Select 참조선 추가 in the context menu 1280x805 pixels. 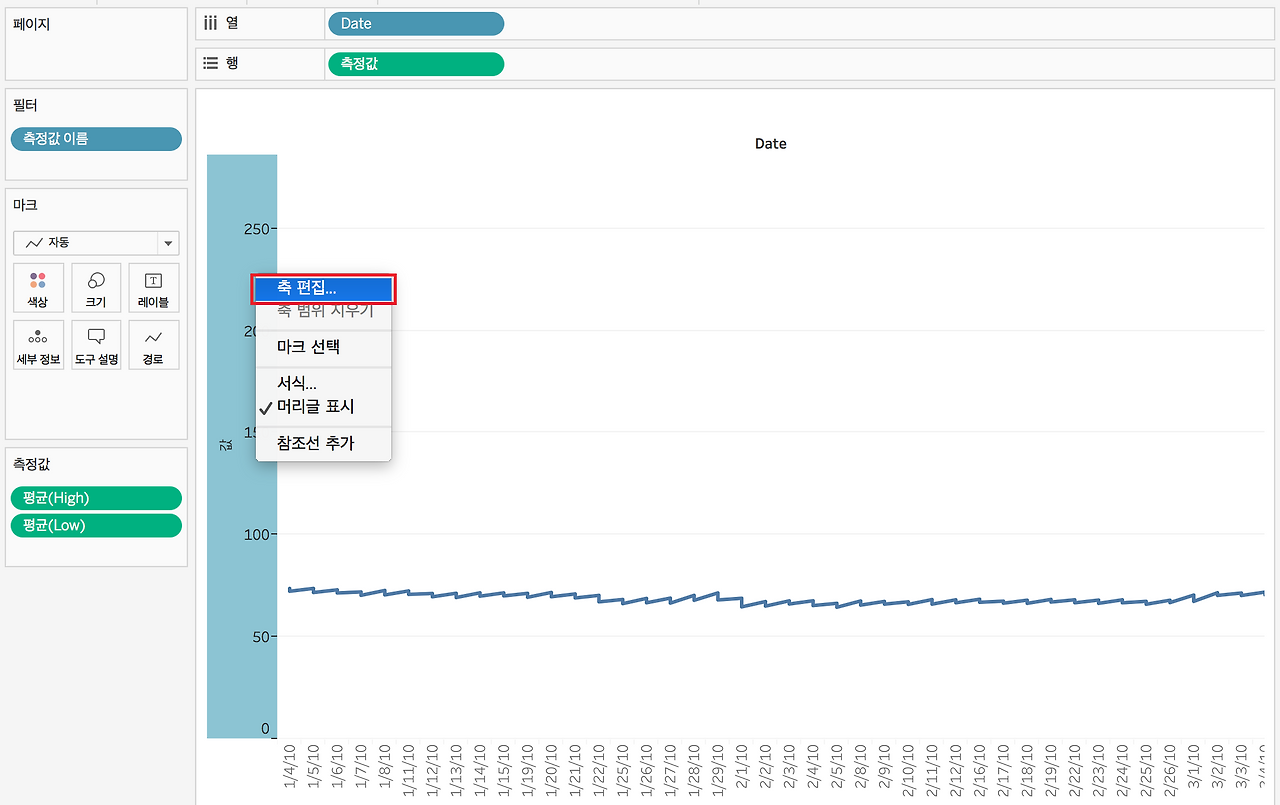[x=324, y=443]
